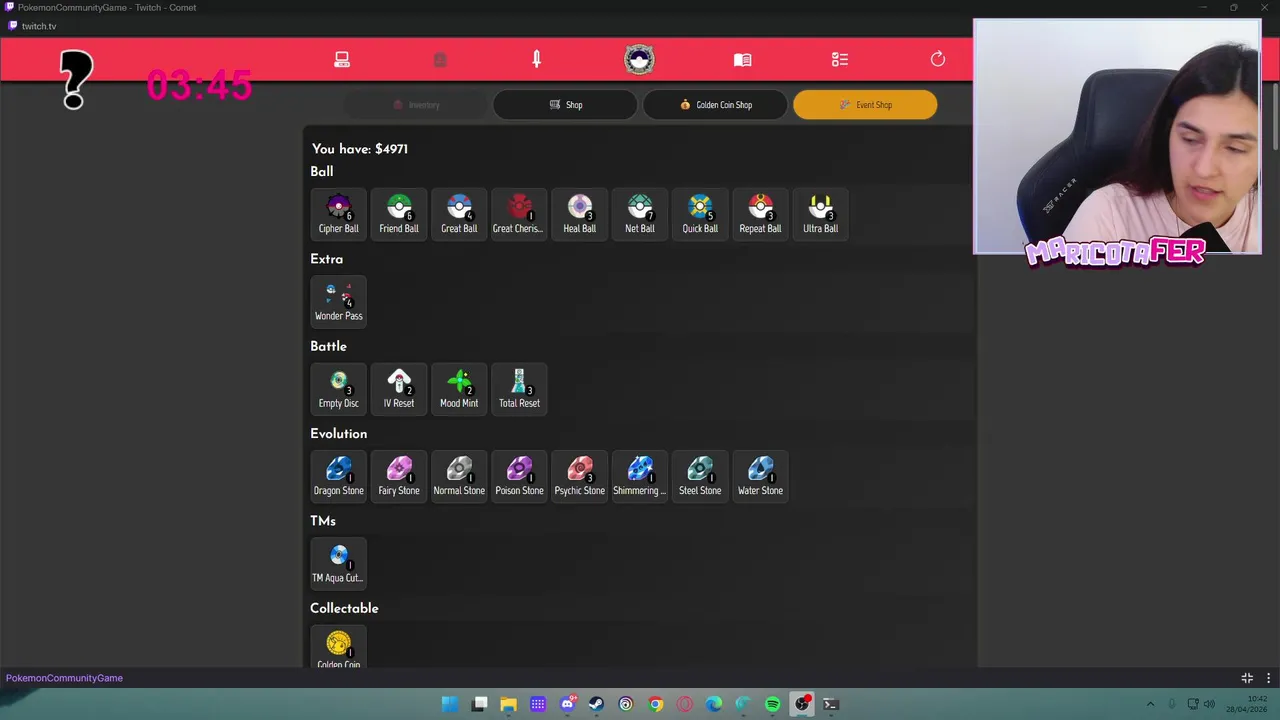
Task: Show hidden system tray icons
Action: coord(1150,704)
